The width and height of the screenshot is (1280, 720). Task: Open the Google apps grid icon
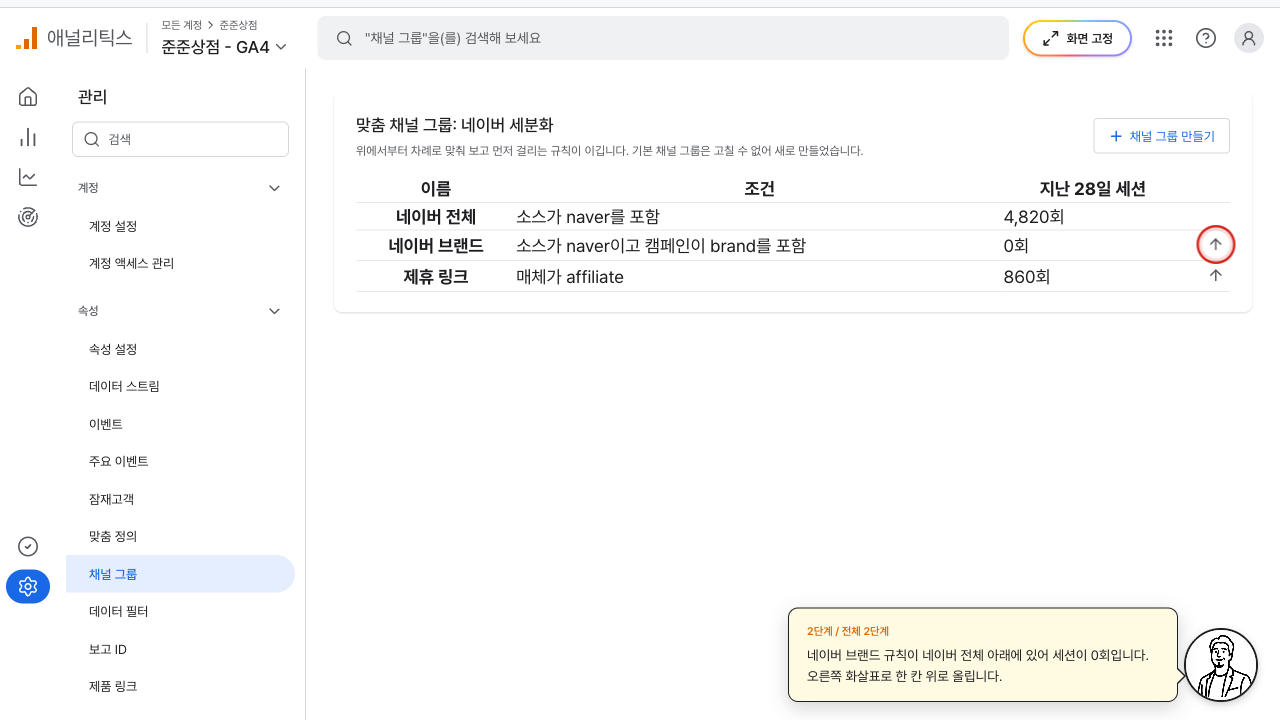(x=1163, y=38)
